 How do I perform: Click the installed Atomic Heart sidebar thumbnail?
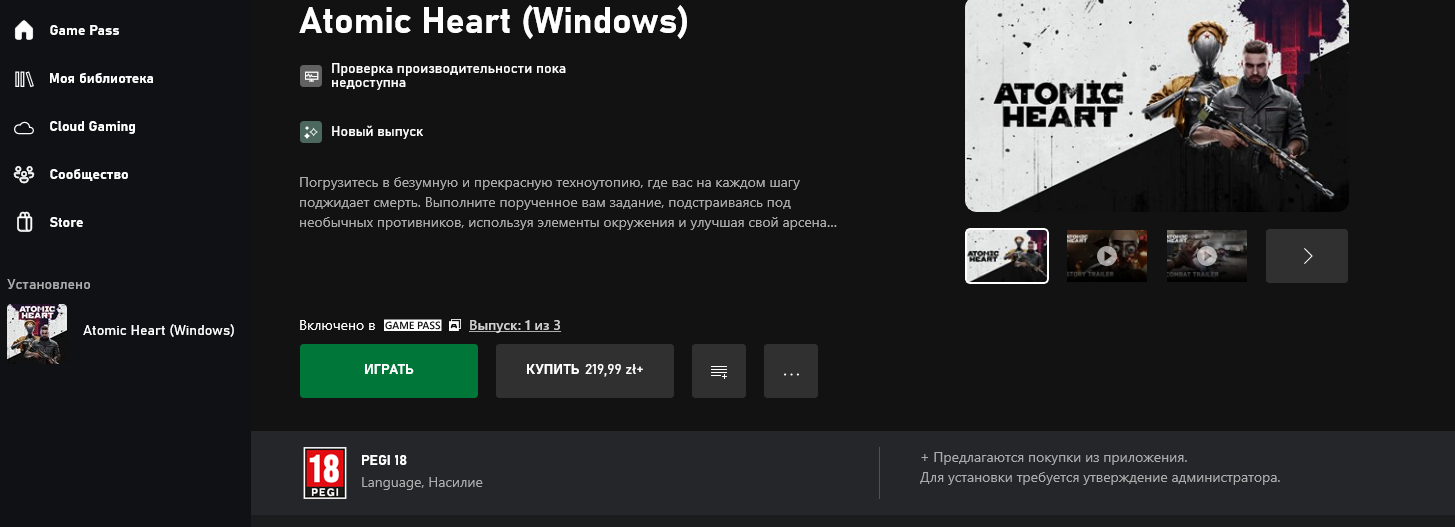coord(37,333)
